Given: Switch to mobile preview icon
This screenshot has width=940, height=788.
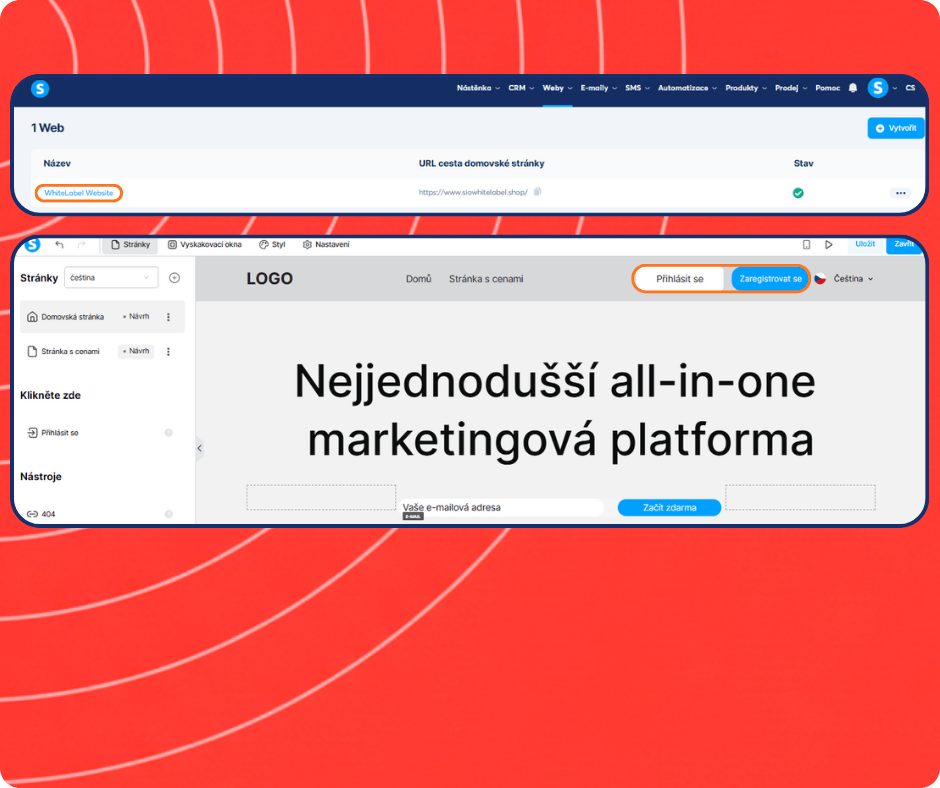Looking at the screenshot, I should point(806,244).
